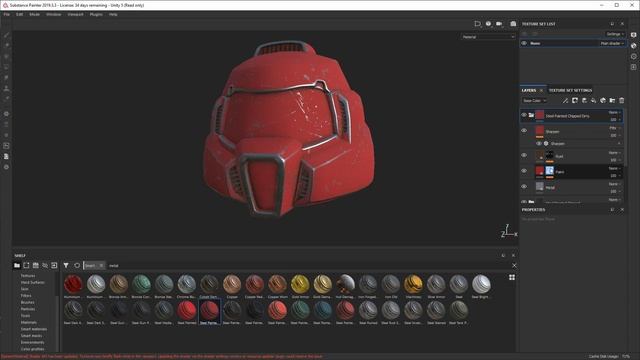
Task: Open blend mode dropdown of Paint layer
Action: pos(614,168)
